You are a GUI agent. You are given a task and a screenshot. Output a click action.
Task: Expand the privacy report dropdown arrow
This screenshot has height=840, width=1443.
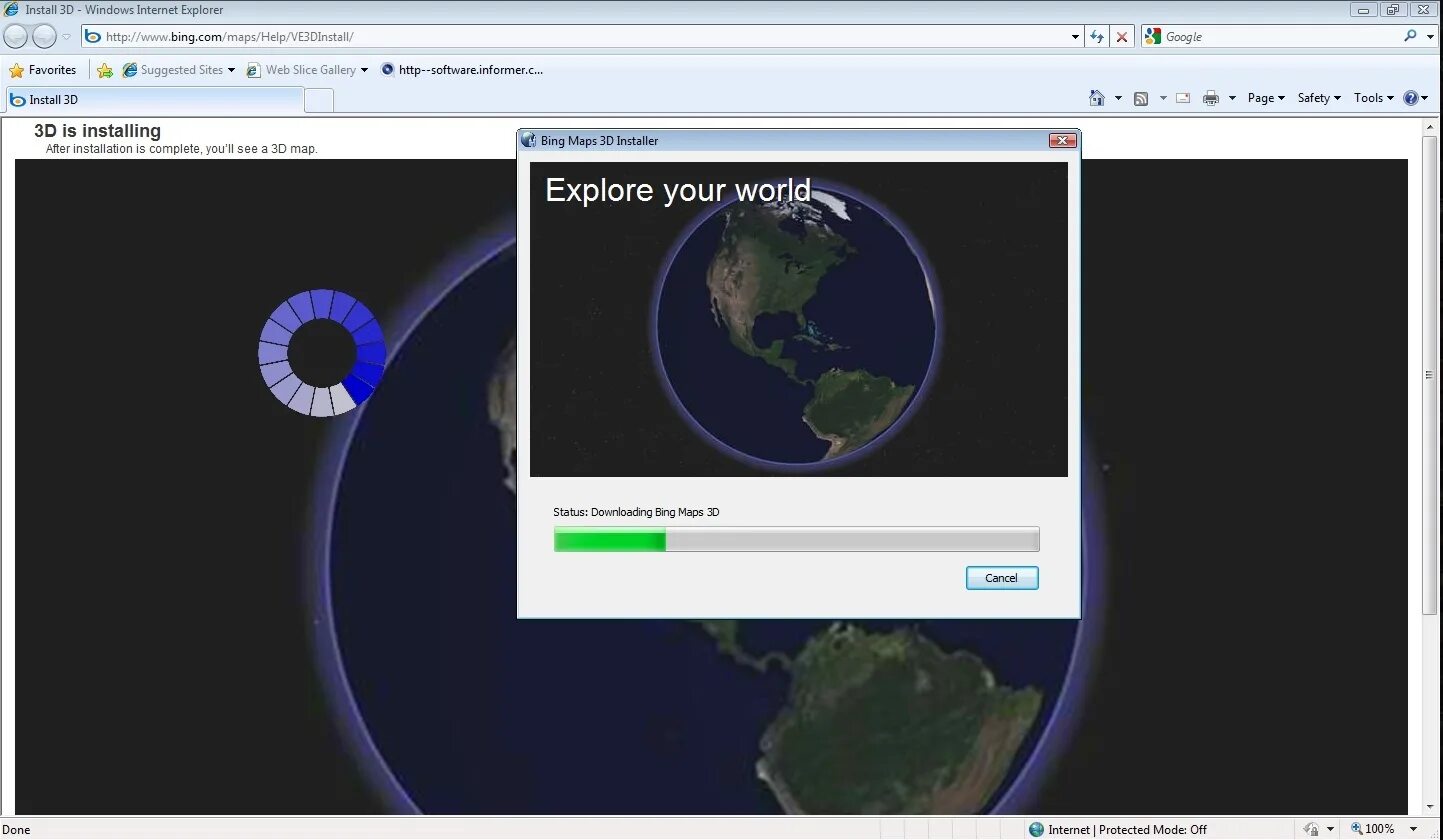click(1330, 830)
